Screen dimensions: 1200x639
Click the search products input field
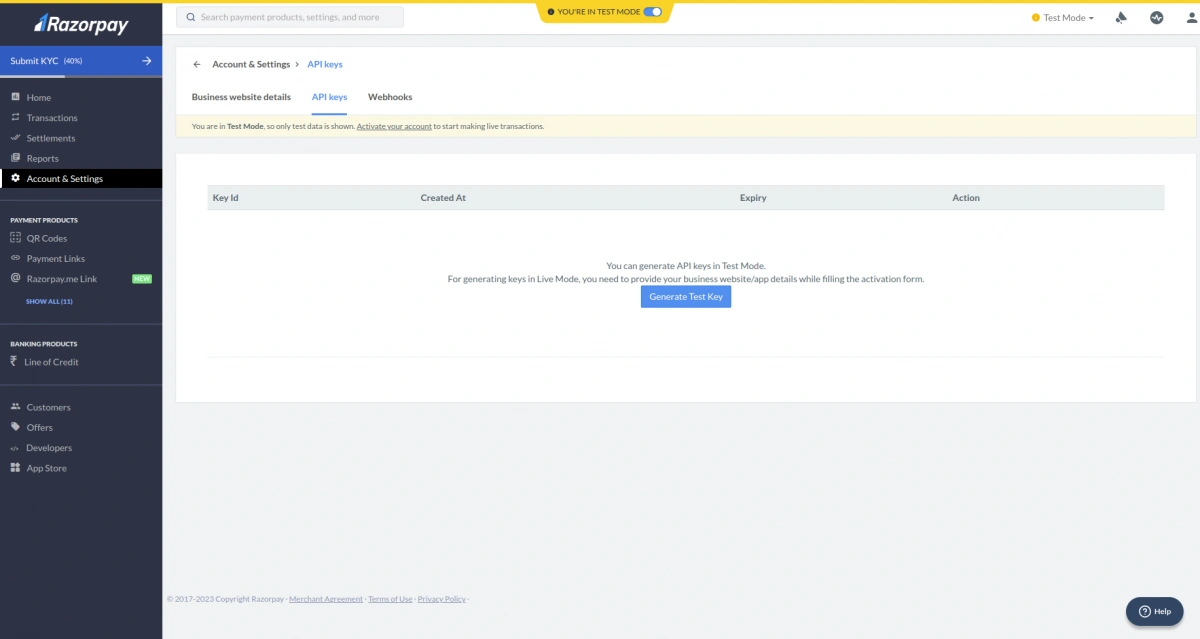pyautogui.click(x=289, y=16)
